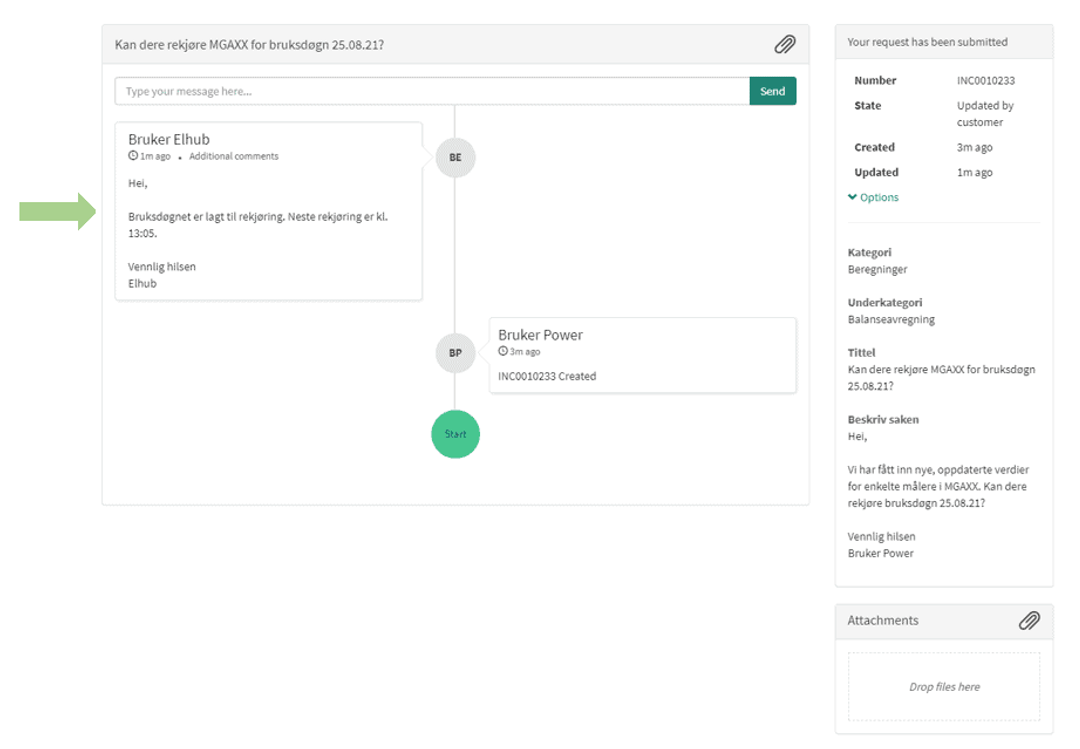This screenshot has width=1080, height=749.
Task: Click the clock icon beside Bruker Elhub's timestamp
Action: click(x=133, y=156)
